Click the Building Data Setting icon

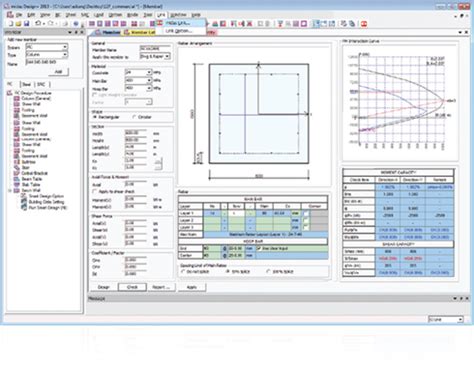pos(24,202)
